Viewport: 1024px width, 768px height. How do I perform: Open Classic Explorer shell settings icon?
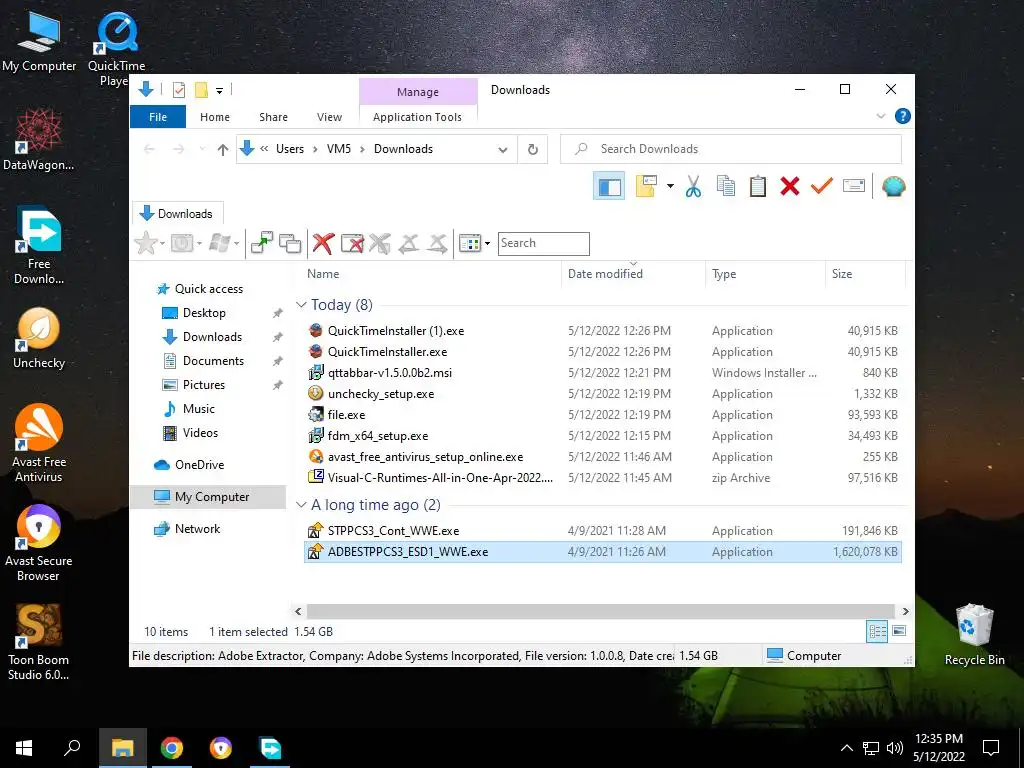pyautogui.click(x=893, y=187)
